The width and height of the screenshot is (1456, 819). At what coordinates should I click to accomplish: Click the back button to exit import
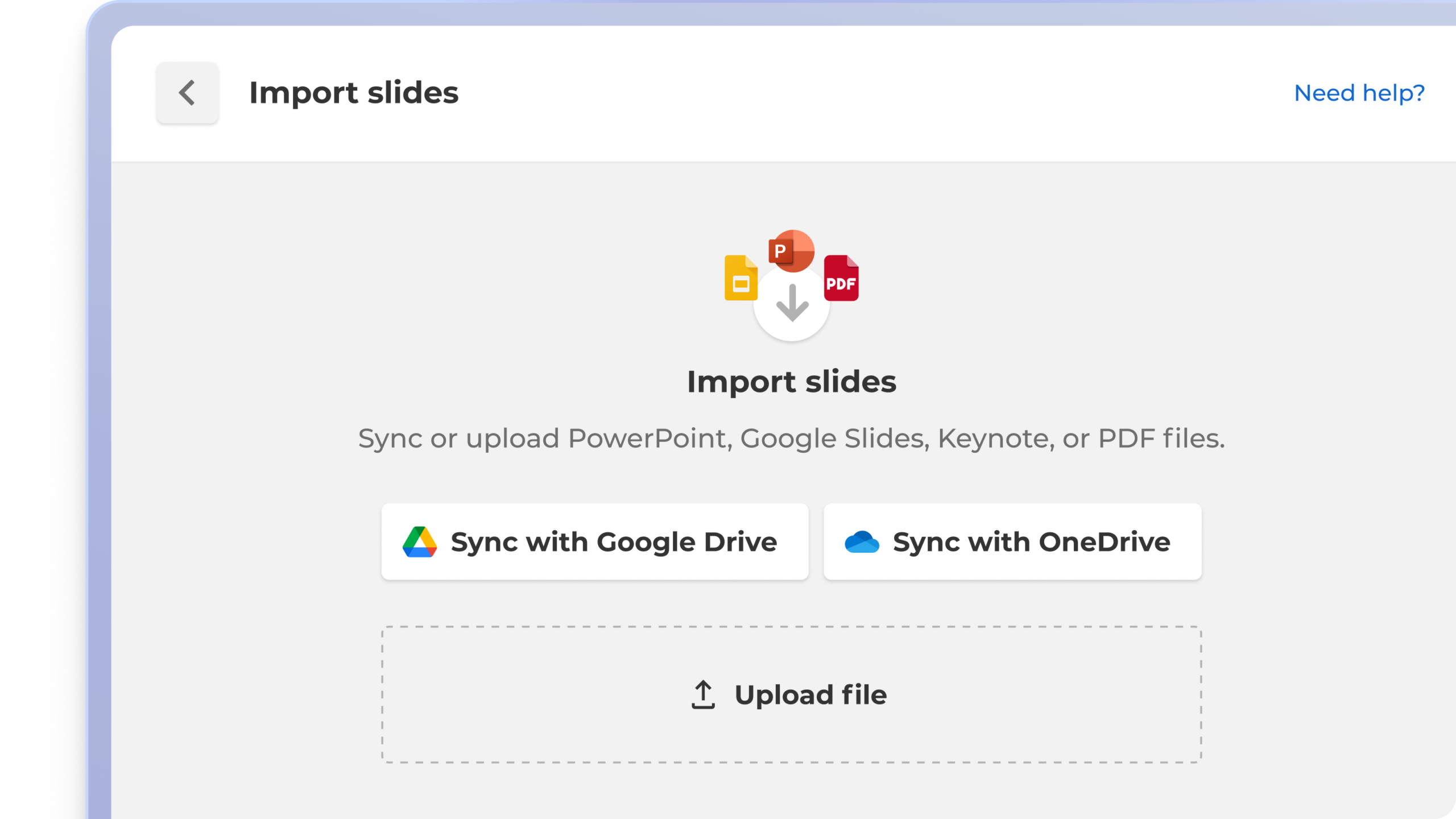pos(187,93)
